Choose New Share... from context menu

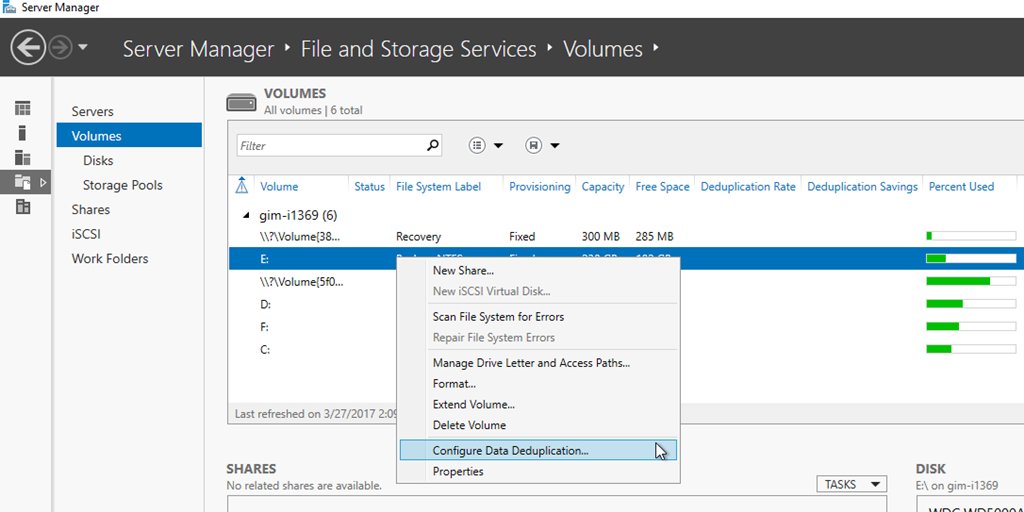point(538,270)
